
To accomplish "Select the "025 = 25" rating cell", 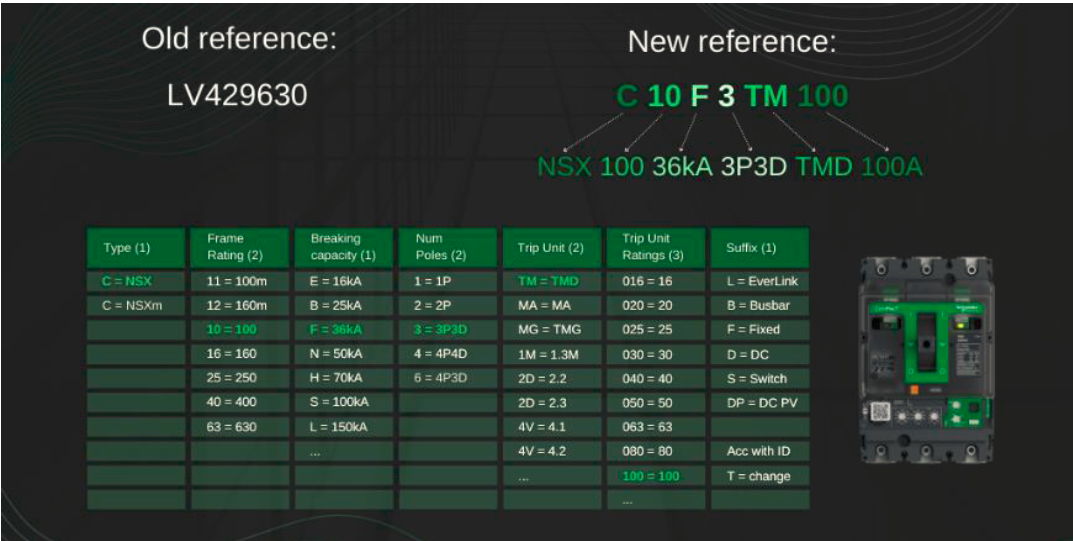I will [656, 330].
